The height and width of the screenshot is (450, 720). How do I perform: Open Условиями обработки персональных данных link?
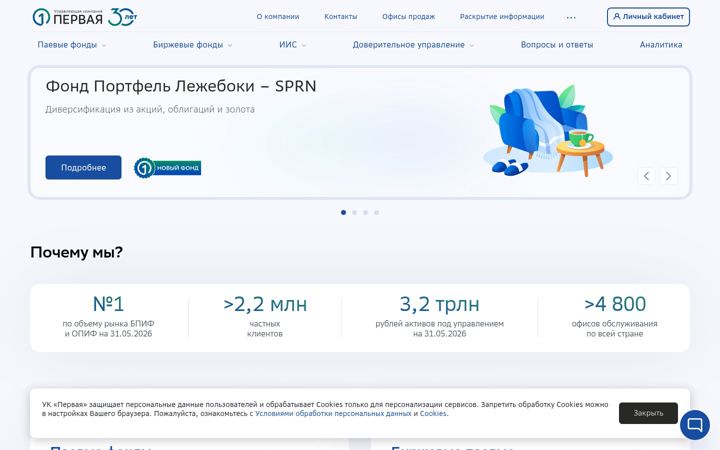point(333,414)
